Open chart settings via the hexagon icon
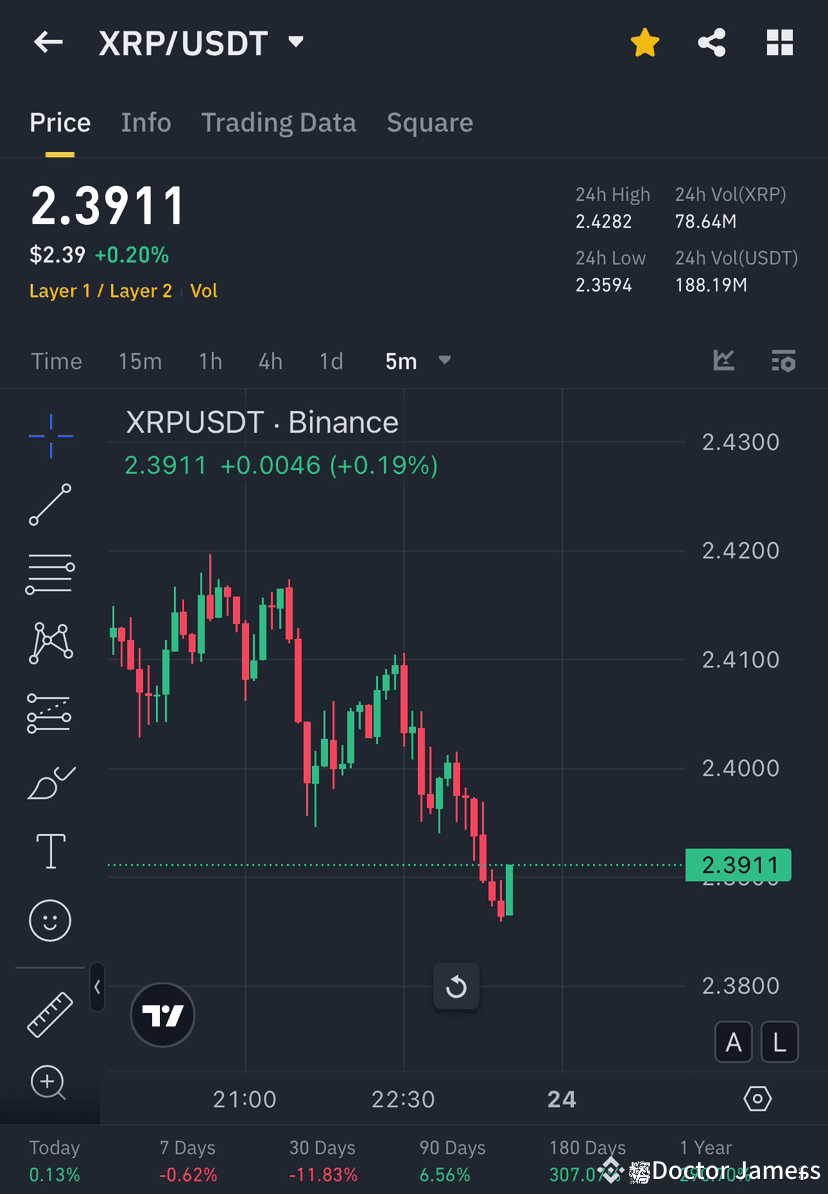 coord(757,1098)
